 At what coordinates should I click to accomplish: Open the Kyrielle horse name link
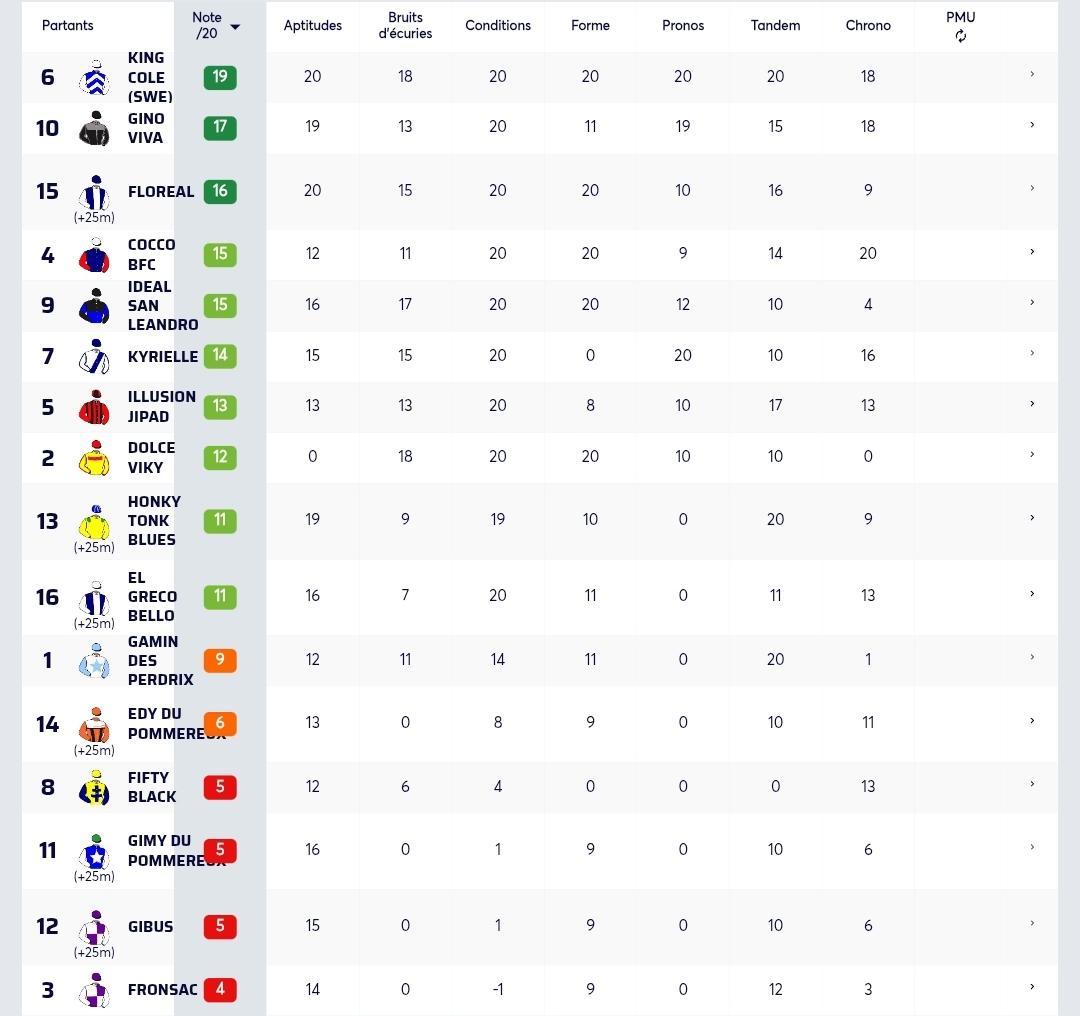pyautogui.click(x=163, y=356)
